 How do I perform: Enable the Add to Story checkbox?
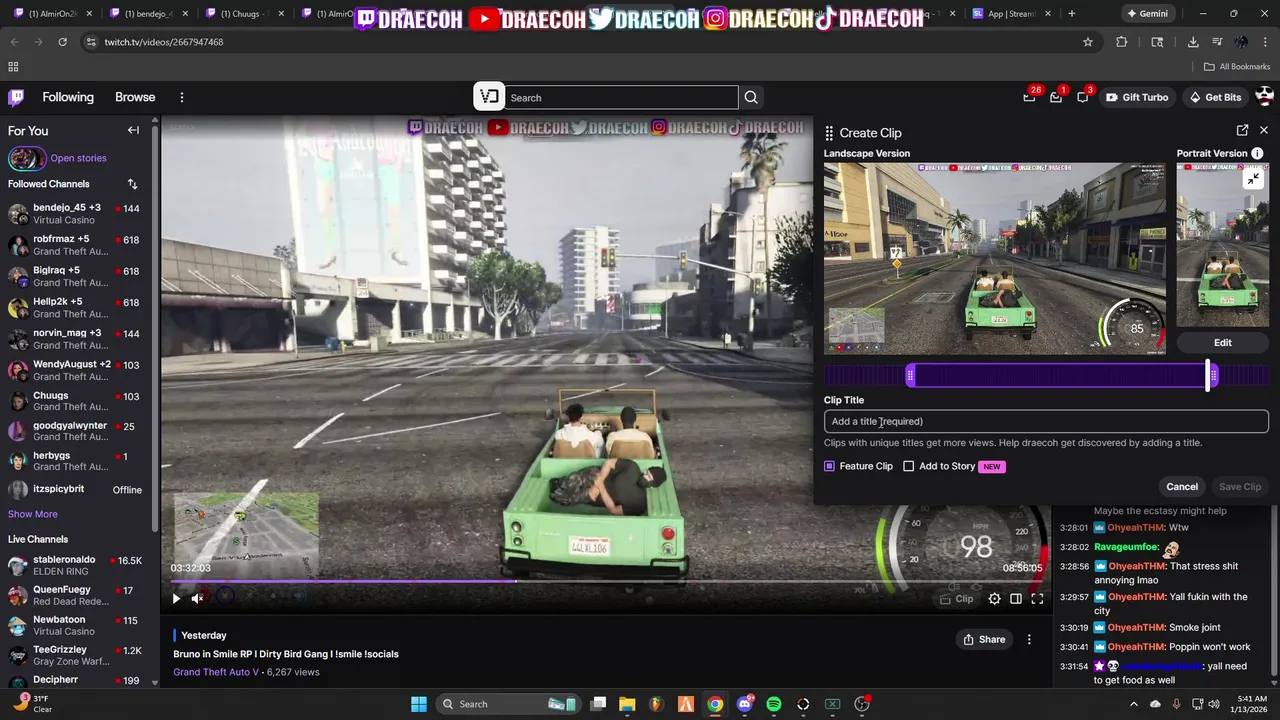908,466
